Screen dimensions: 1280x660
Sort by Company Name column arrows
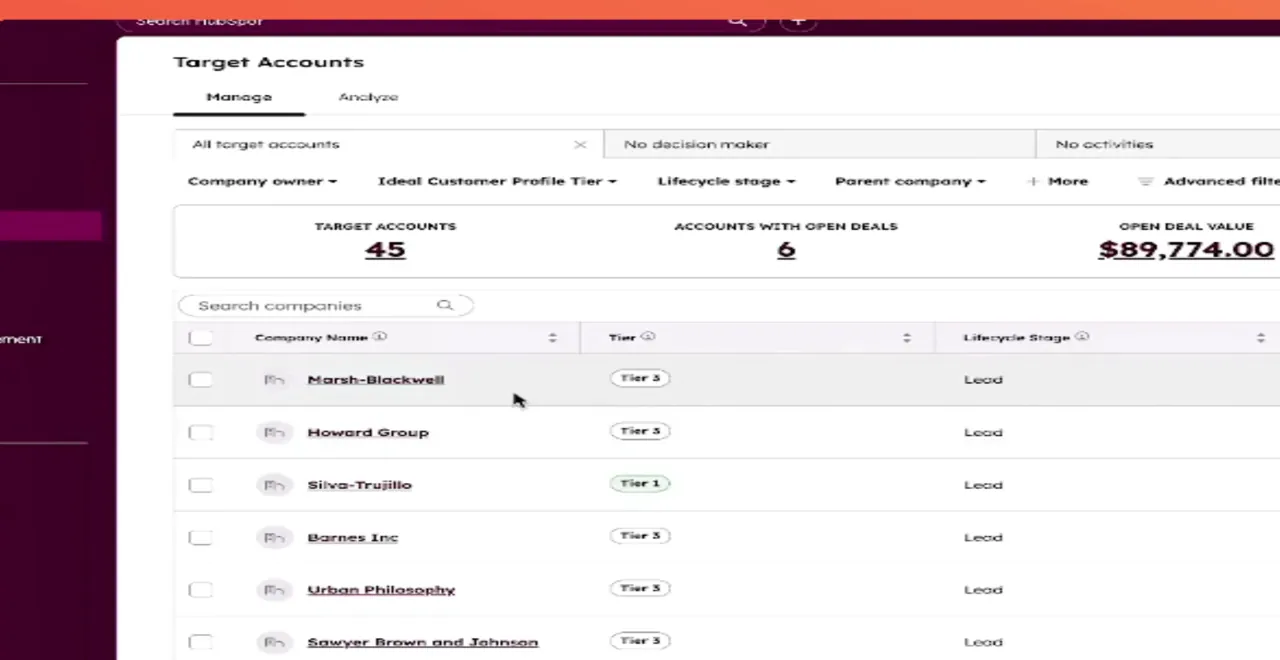[x=552, y=338]
